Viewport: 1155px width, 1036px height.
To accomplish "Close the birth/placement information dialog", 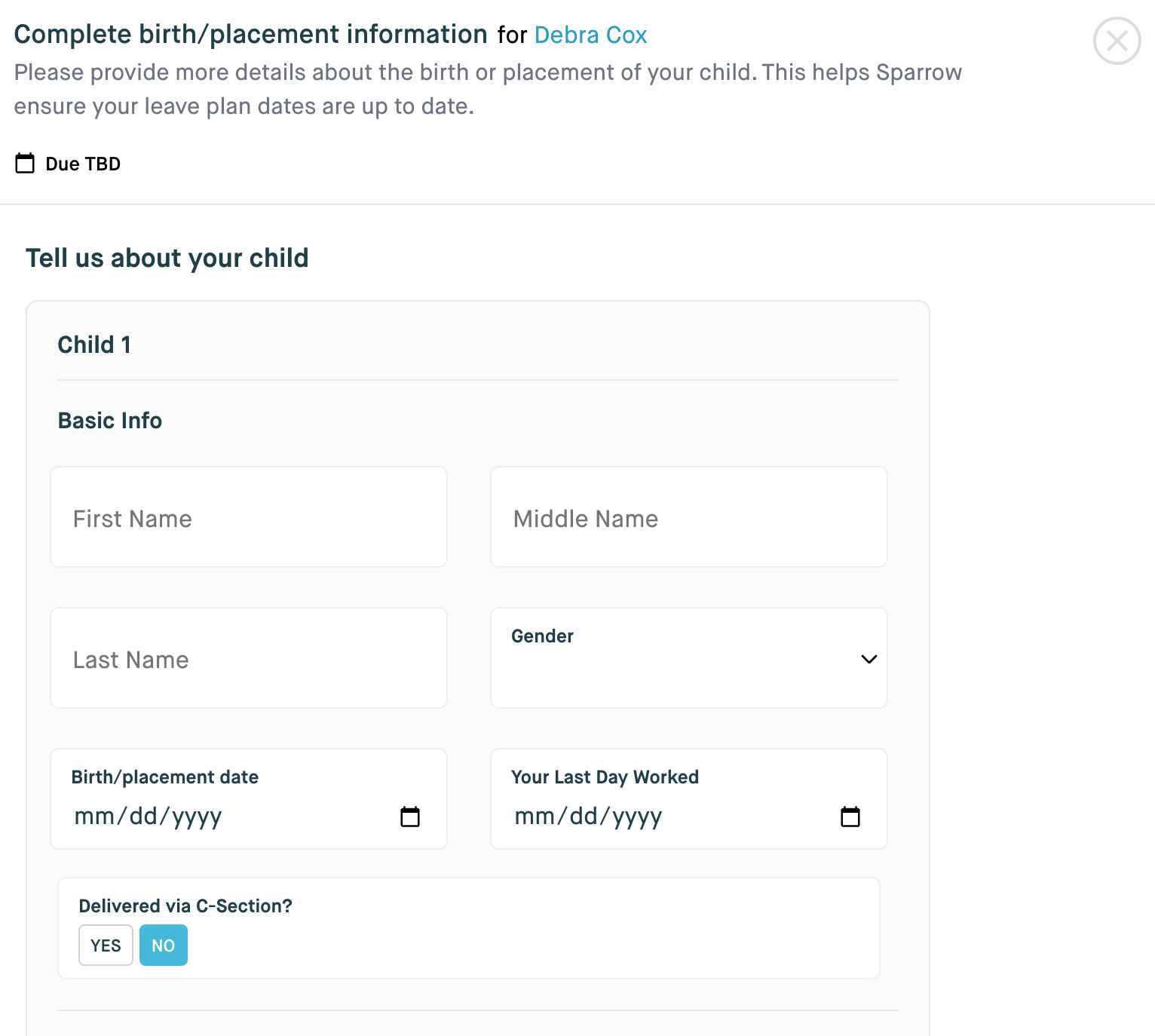I will [x=1117, y=41].
